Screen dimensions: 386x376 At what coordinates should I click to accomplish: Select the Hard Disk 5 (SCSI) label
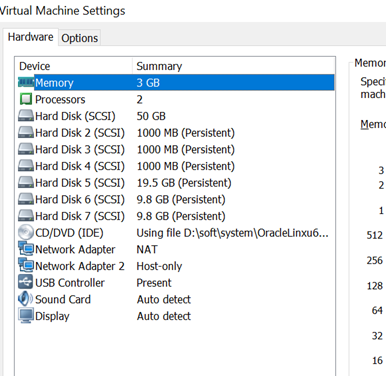80,183
